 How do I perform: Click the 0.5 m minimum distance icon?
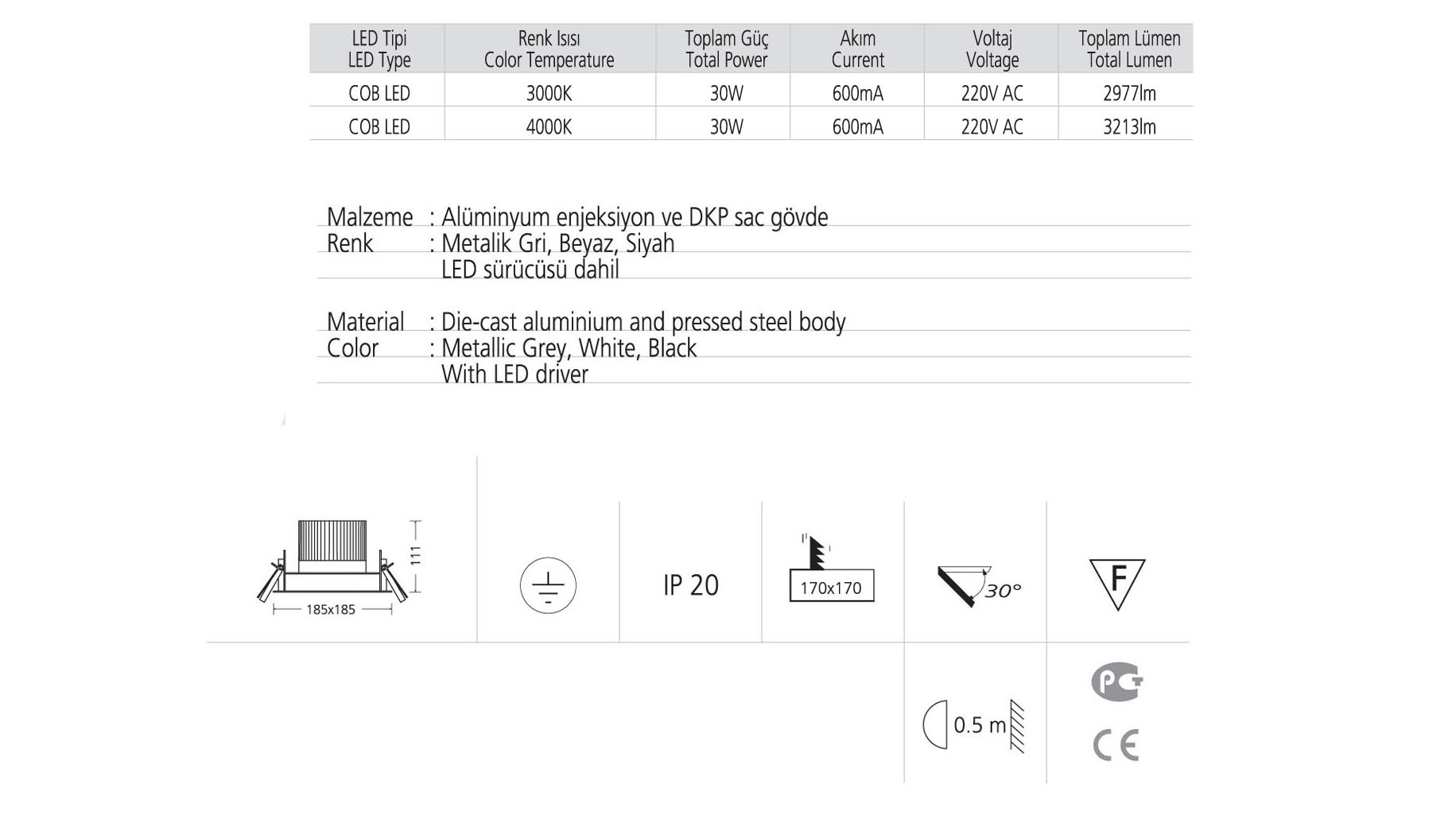tap(975, 724)
